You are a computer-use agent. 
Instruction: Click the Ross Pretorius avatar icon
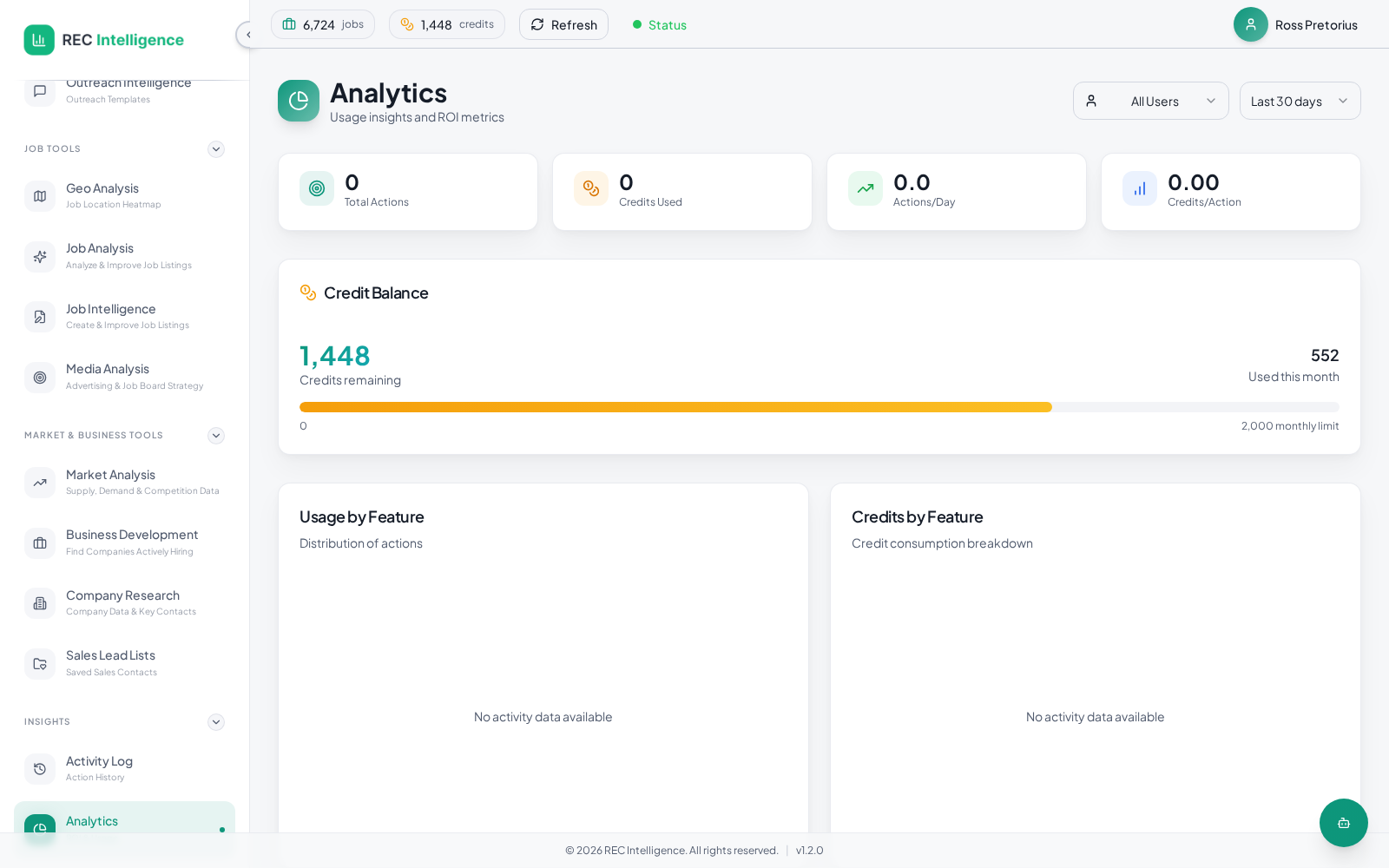pyautogui.click(x=1251, y=24)
